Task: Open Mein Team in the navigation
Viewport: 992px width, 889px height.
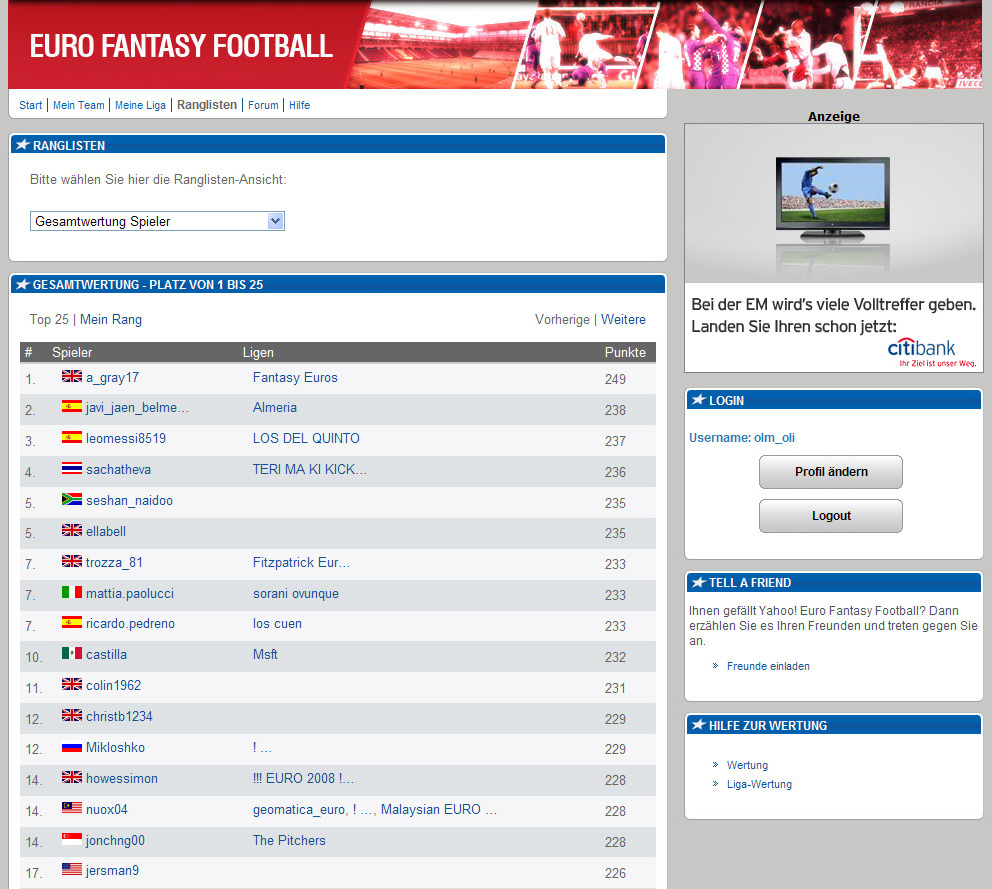Action: [x=78, y=105]
